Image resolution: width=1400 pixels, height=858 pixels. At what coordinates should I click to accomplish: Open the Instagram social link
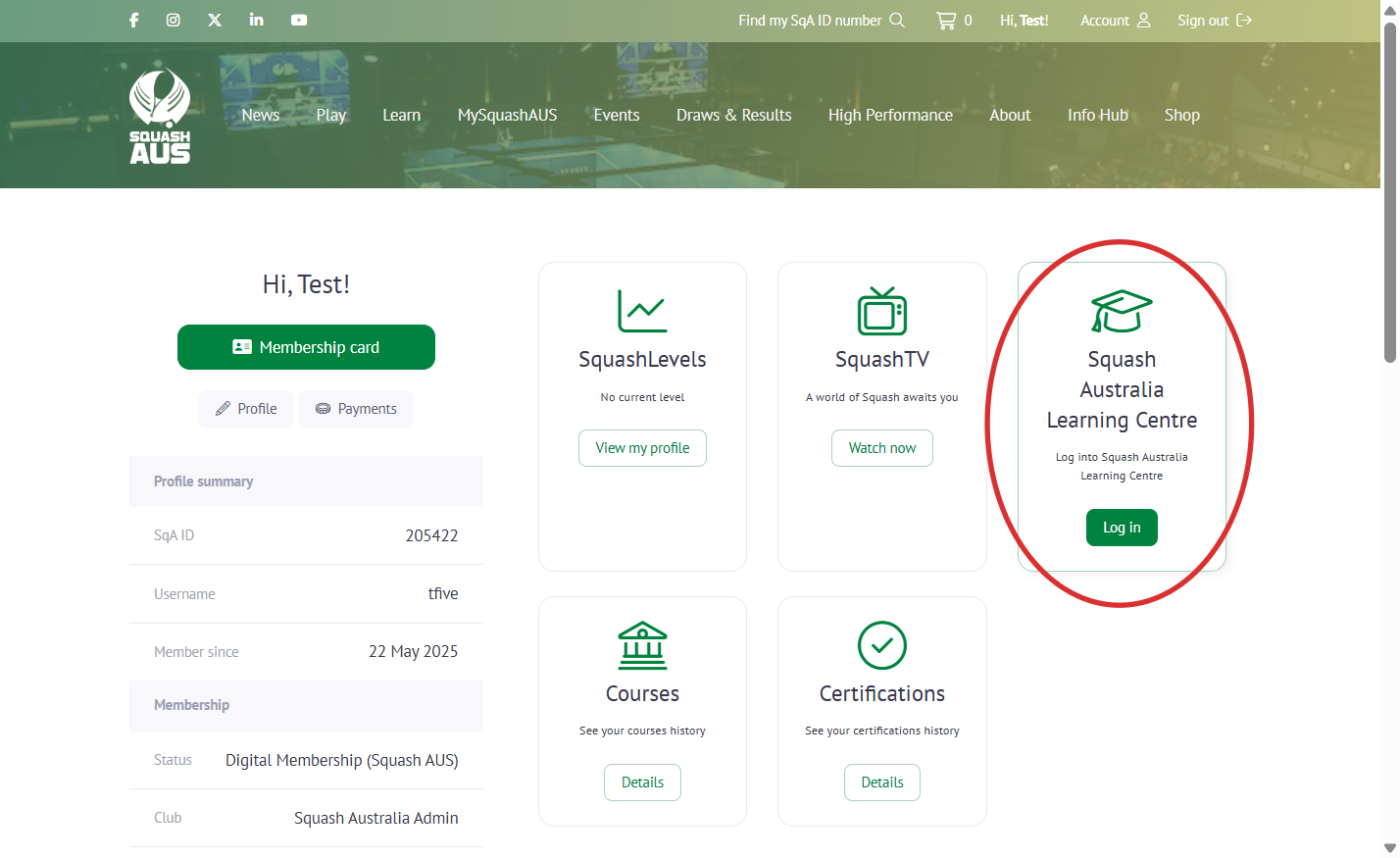pyautogui.click(x=174, y=20)
